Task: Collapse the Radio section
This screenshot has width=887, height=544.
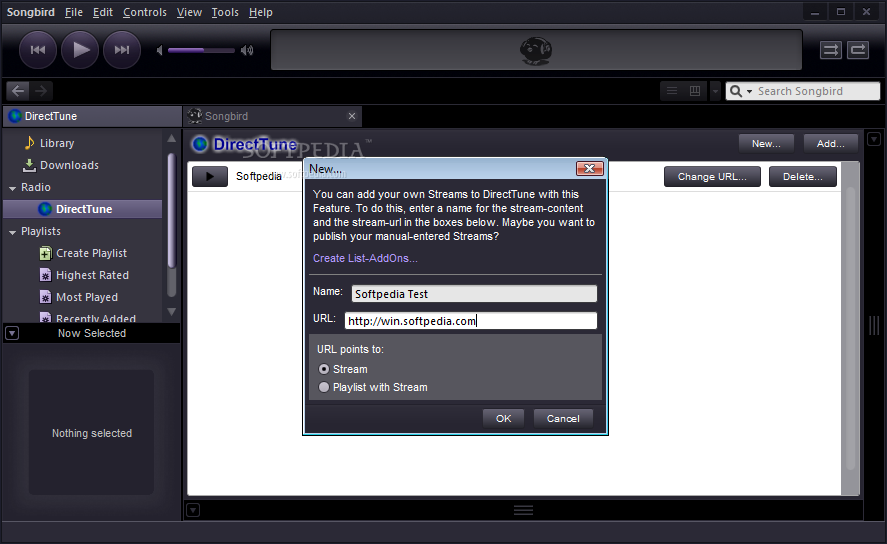Action: [12, 188]
